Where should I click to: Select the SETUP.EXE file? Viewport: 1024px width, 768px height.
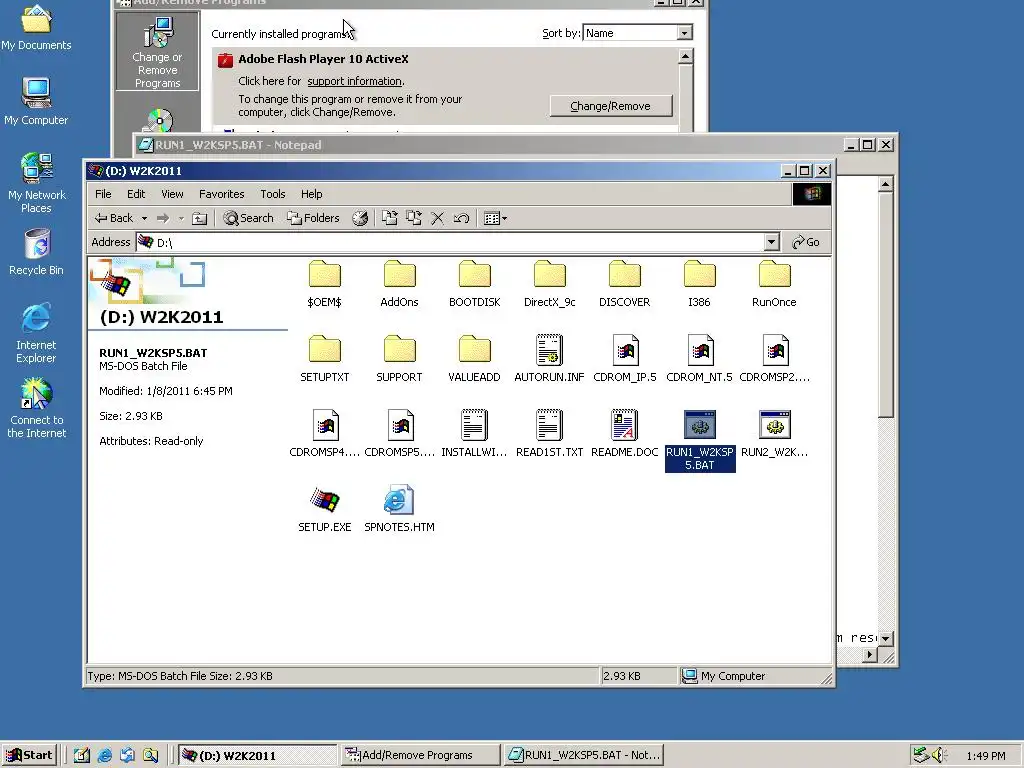click(x=325, y=509)
